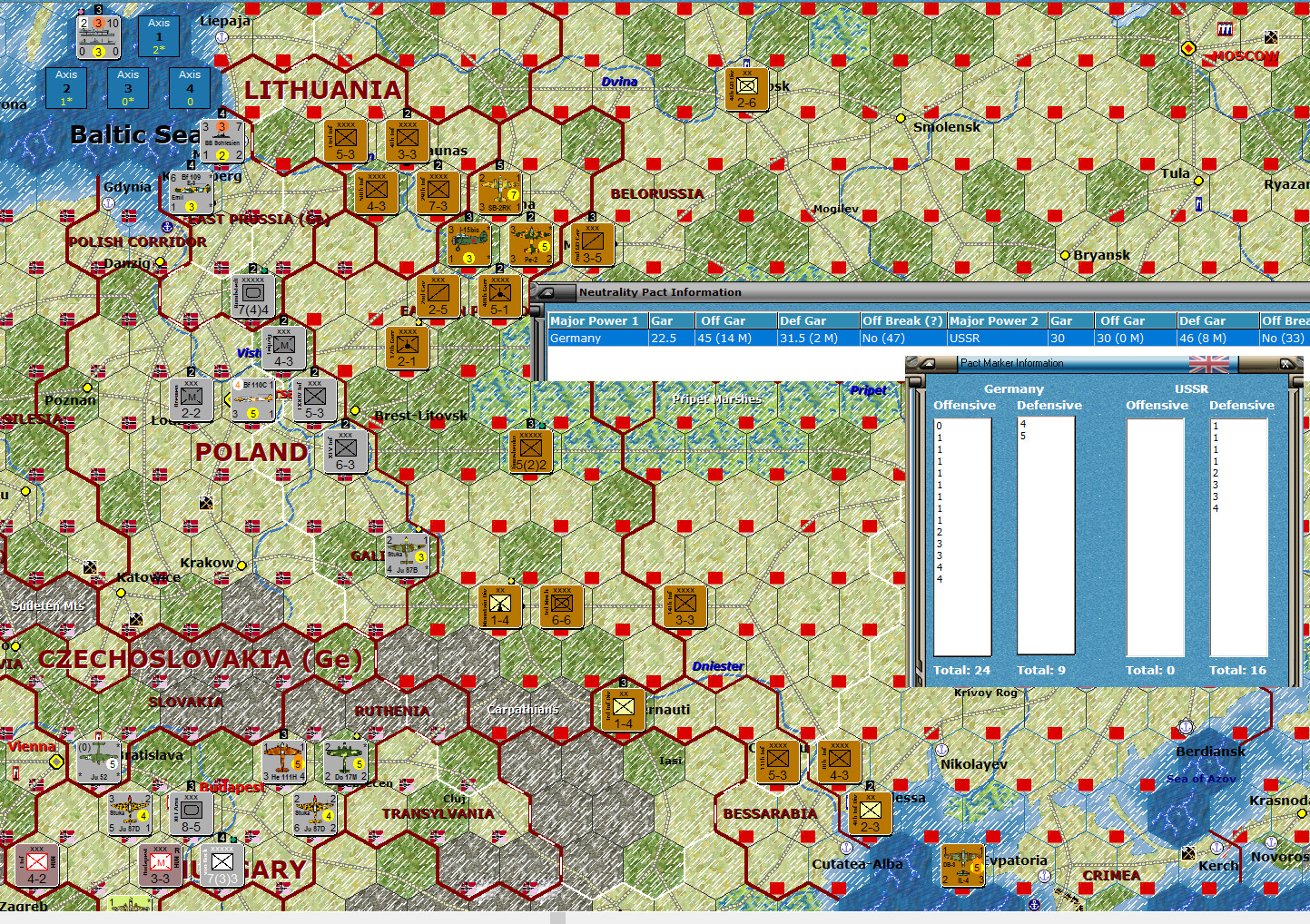This screenshot has width=1310, height=924.
Task: Pick the German 6-3 infantry corps
Action: 346,451
